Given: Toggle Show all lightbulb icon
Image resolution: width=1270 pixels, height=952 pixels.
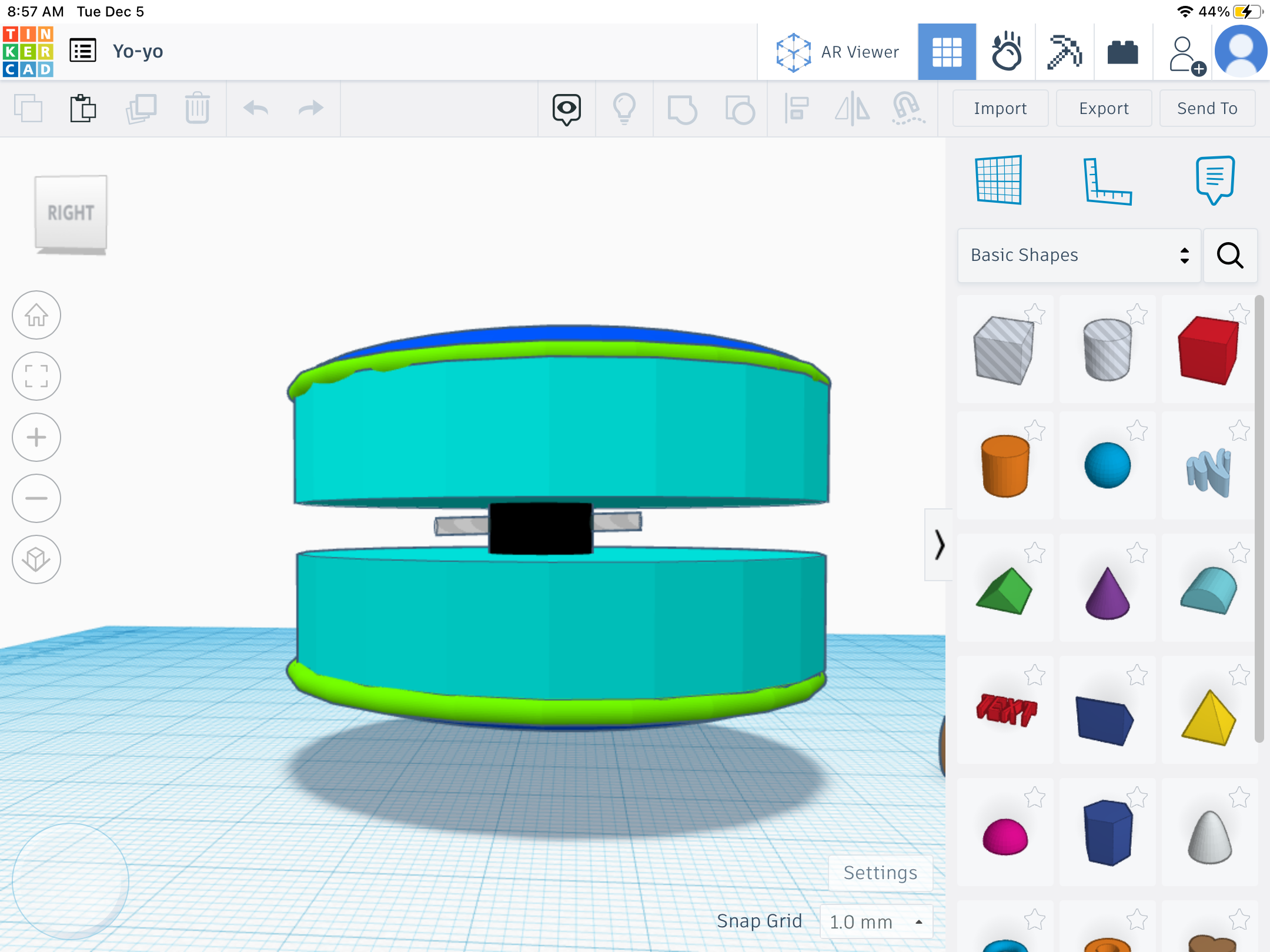Looking at the screenshot, I should (624, 109).
